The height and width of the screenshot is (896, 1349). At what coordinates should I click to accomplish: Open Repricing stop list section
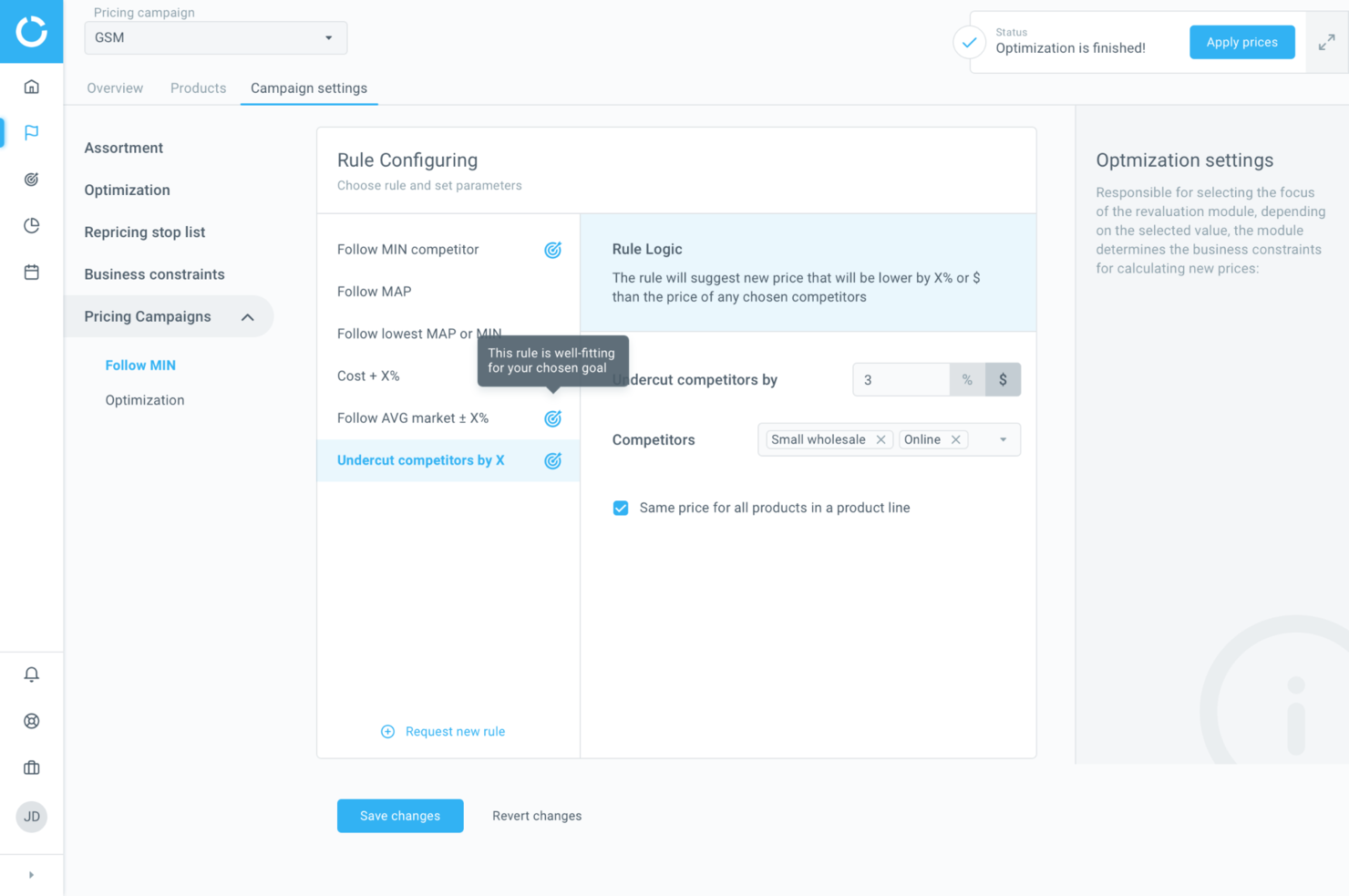point(145,232)
